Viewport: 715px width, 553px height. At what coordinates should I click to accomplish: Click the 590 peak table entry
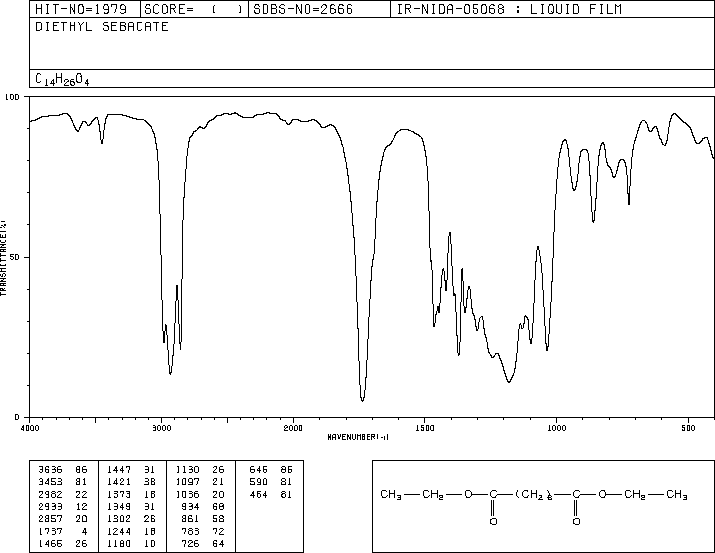271,482
